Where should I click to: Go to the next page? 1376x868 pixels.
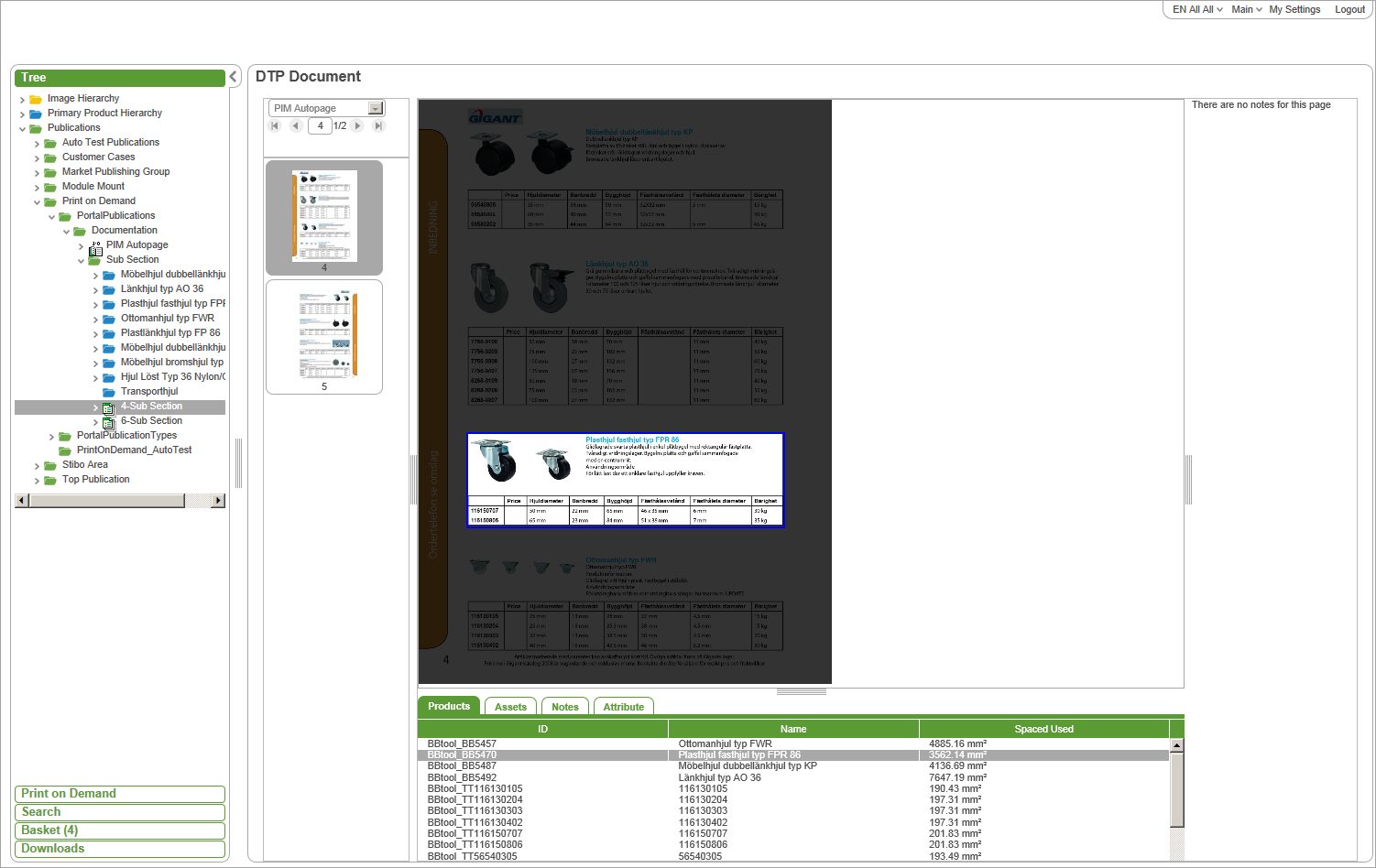pos(358,126)
